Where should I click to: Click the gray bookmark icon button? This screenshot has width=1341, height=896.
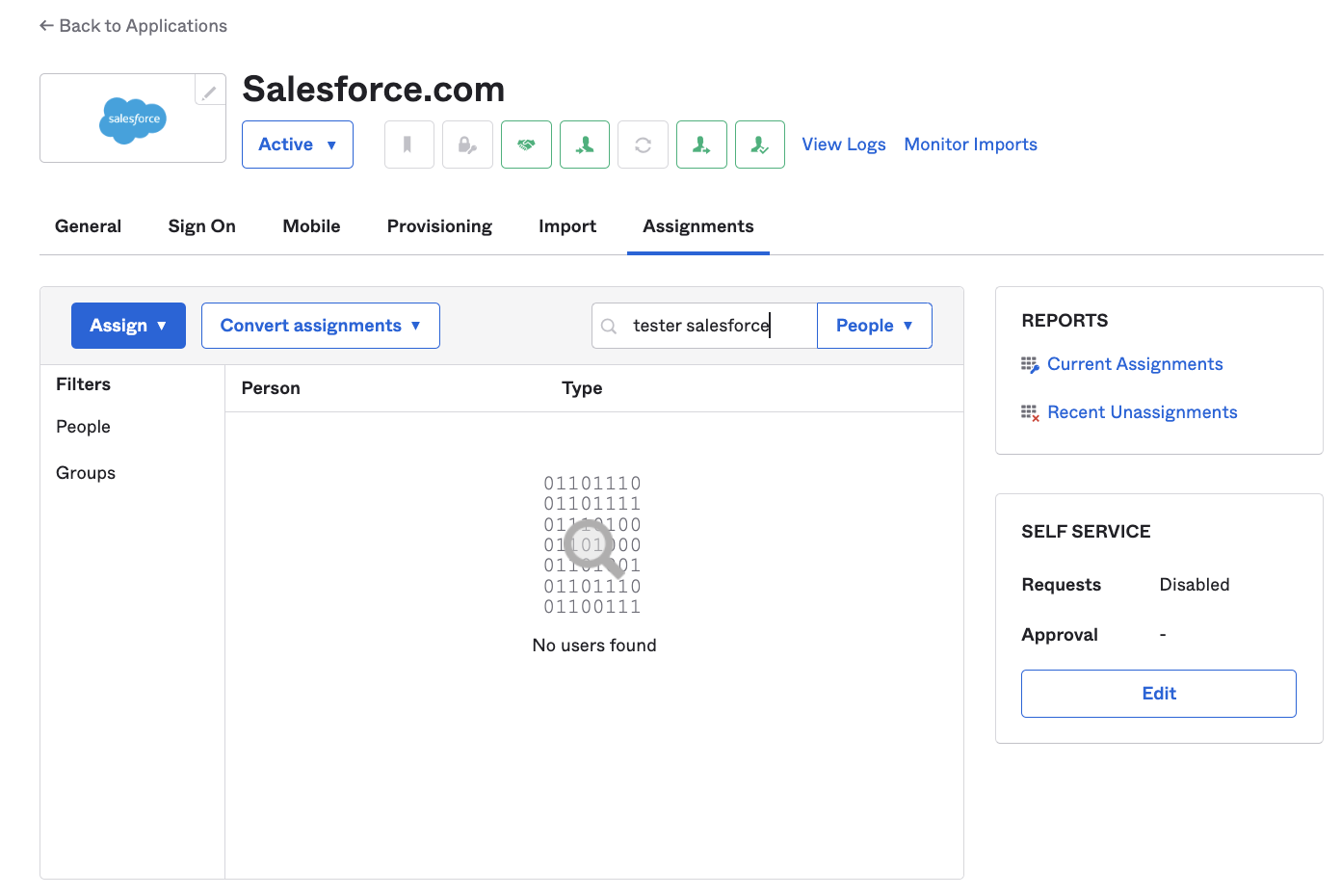click(x=408, y=145)
